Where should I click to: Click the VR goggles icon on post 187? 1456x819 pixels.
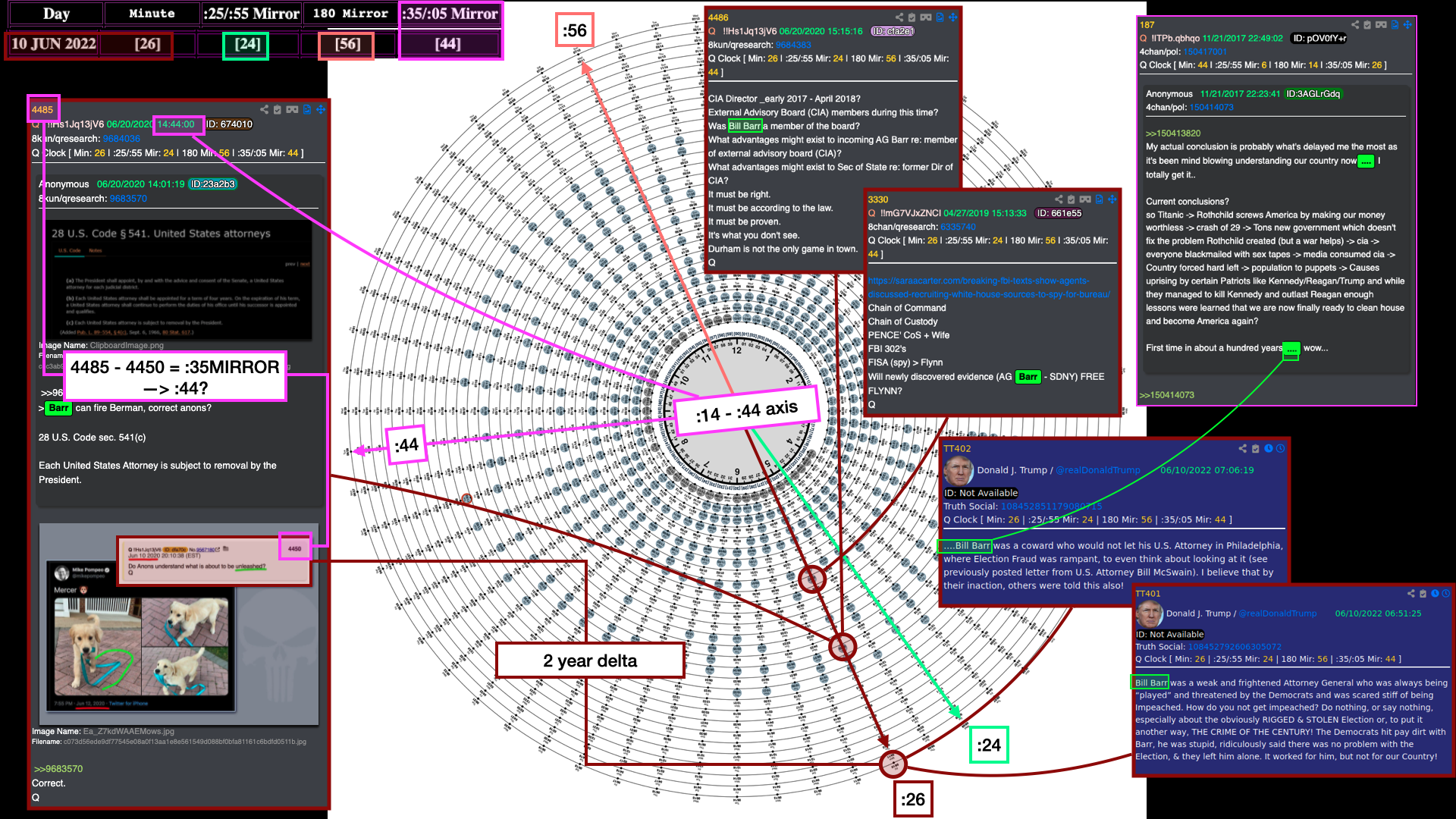(x=1381, y=25)
